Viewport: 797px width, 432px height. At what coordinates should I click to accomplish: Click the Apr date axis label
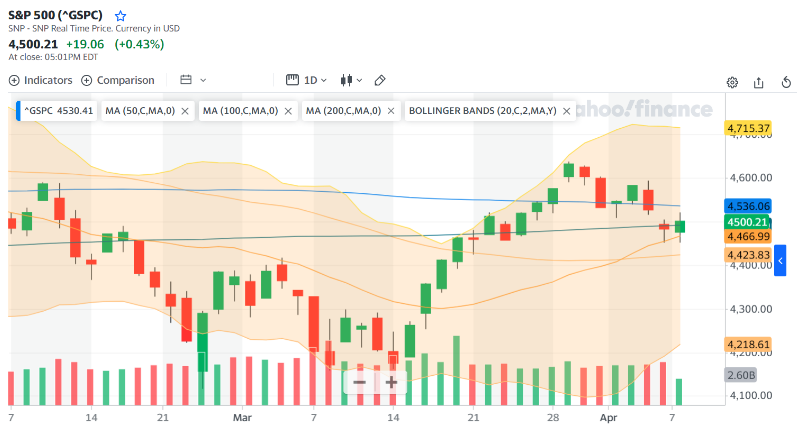click(608, 418)
